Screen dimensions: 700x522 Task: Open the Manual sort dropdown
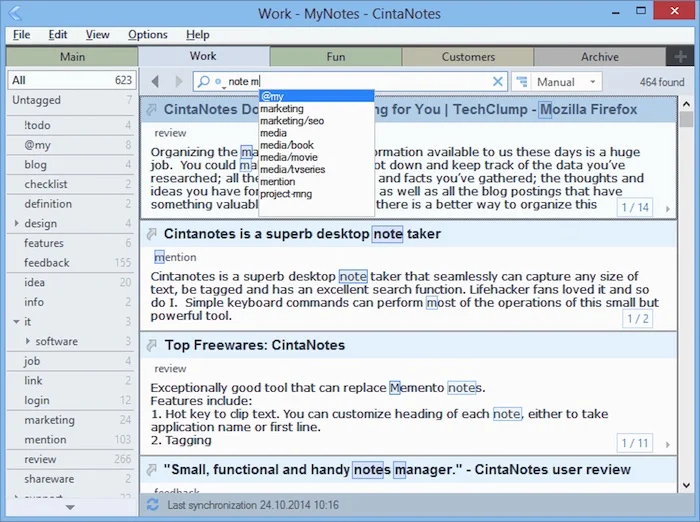tap(557, 82)
